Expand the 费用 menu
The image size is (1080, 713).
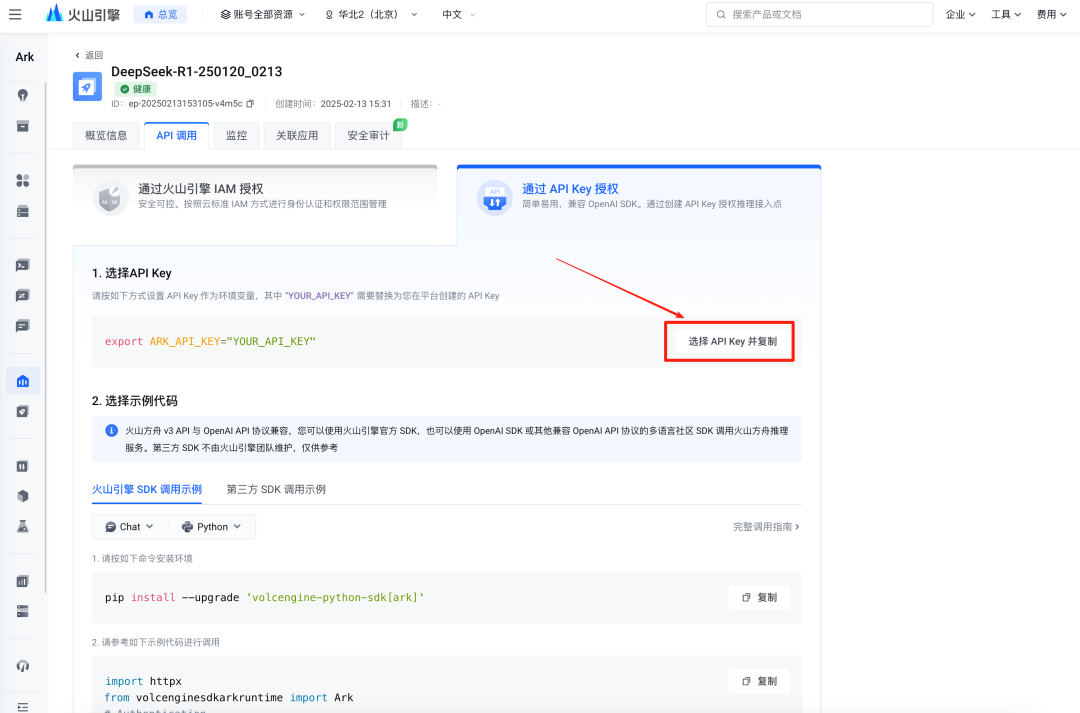(1052, 14)
